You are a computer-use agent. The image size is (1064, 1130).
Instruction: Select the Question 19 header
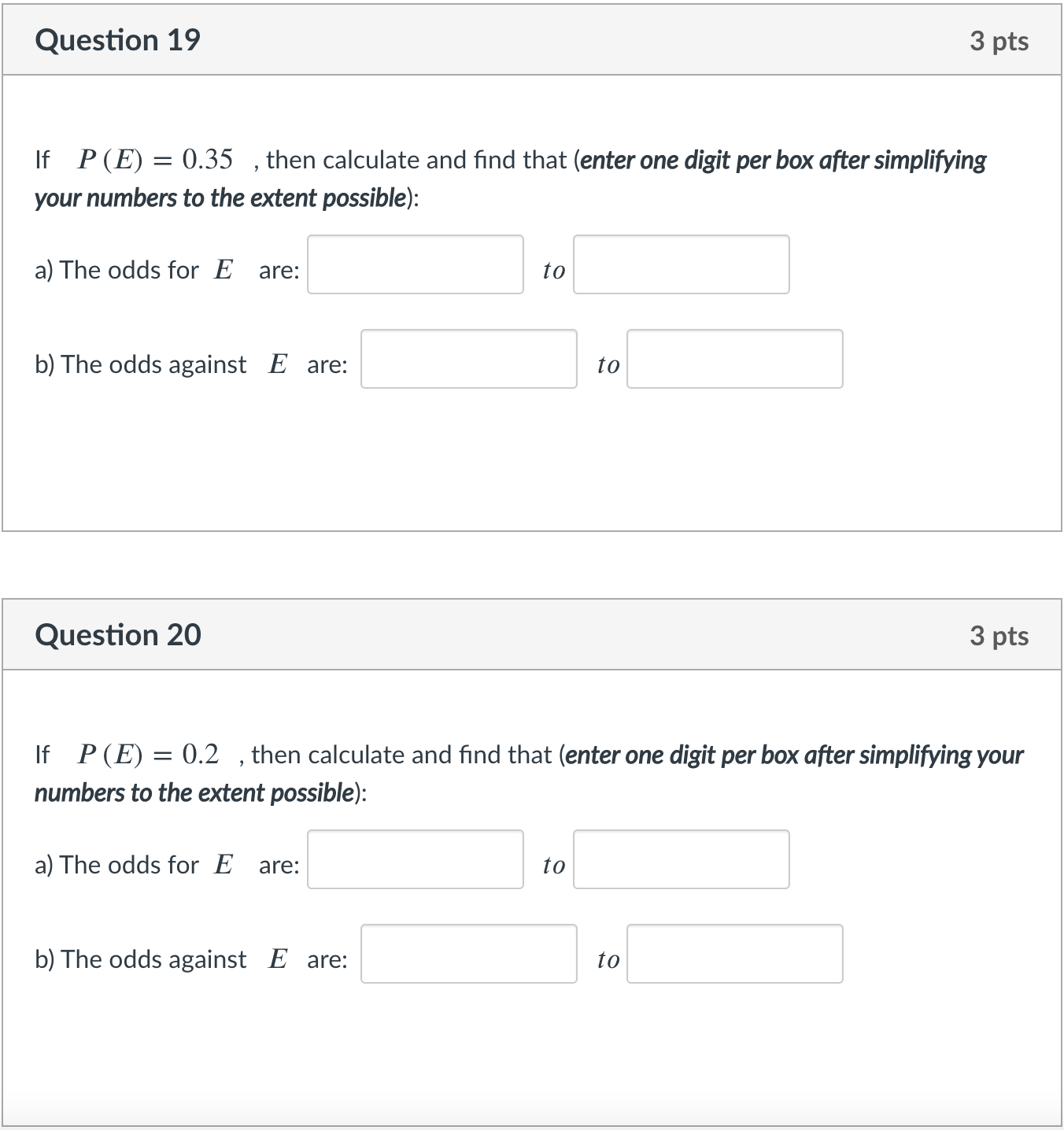(119, 39)
